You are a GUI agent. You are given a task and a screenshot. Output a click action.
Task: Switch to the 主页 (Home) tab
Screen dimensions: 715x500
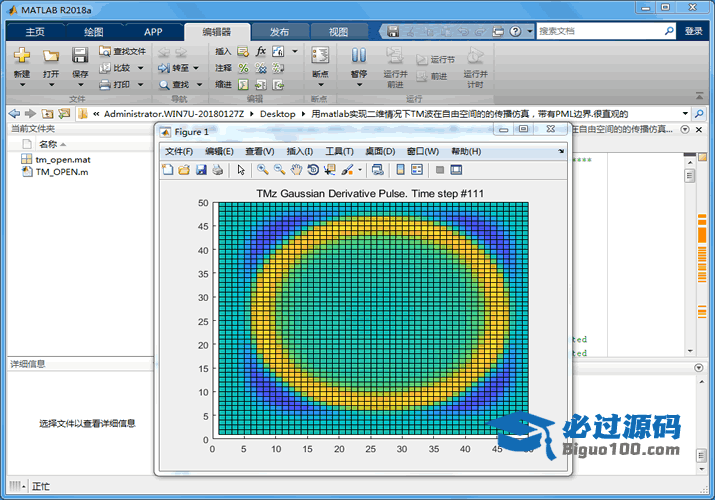click(x=35, y=32)
